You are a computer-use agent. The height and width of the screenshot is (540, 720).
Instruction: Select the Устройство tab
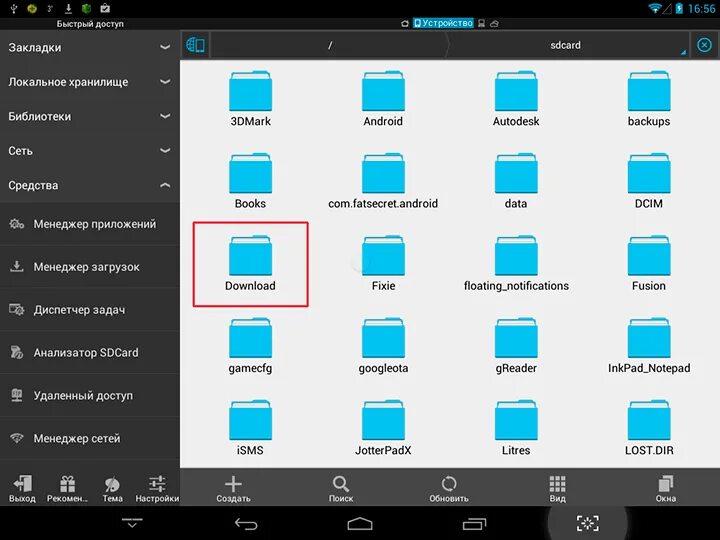click(x=443, y=23)
